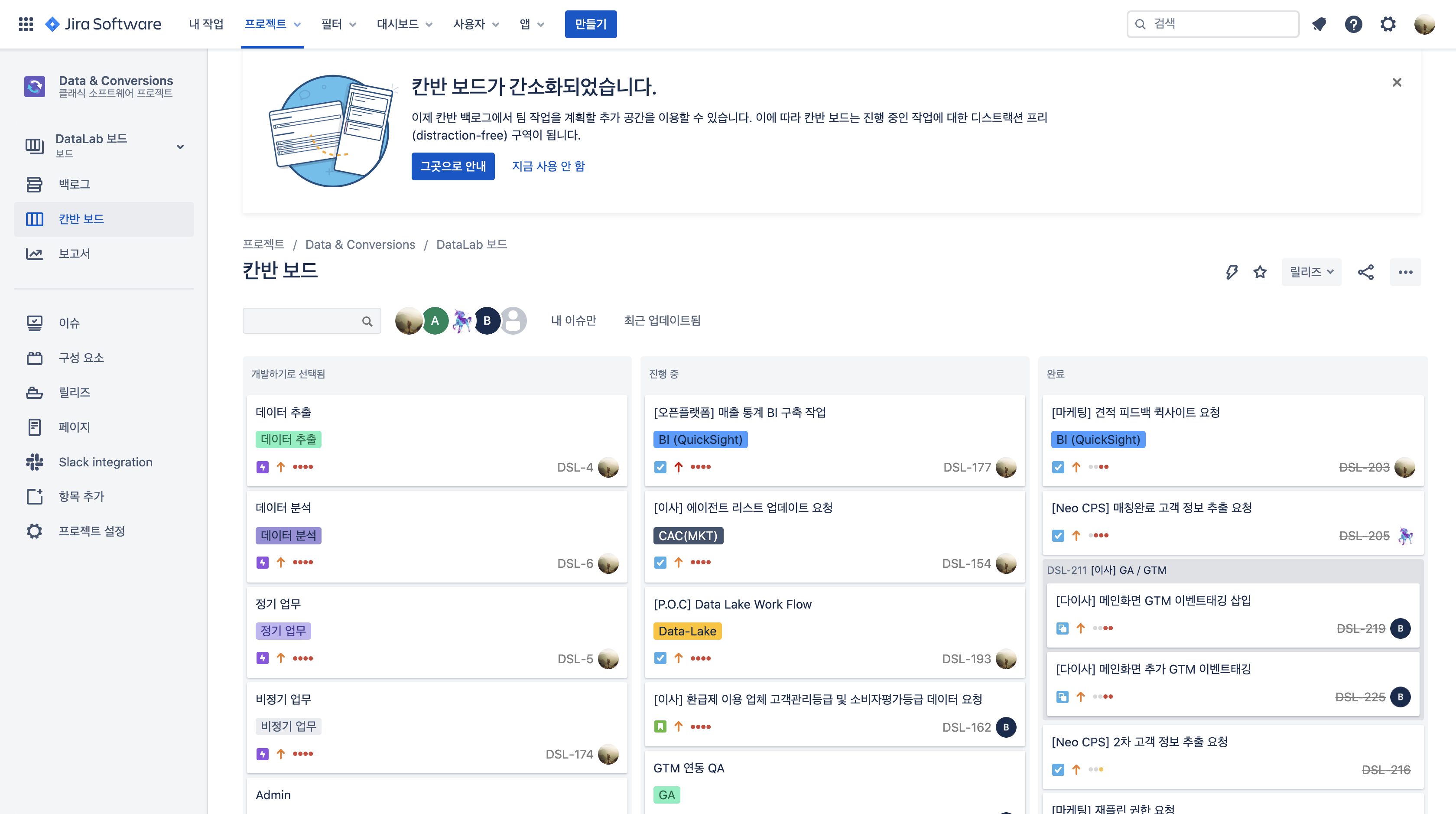Click the 지금 사용 안 함 link
This screenshot has height=814, width=1456.
(x=548, y=166)
